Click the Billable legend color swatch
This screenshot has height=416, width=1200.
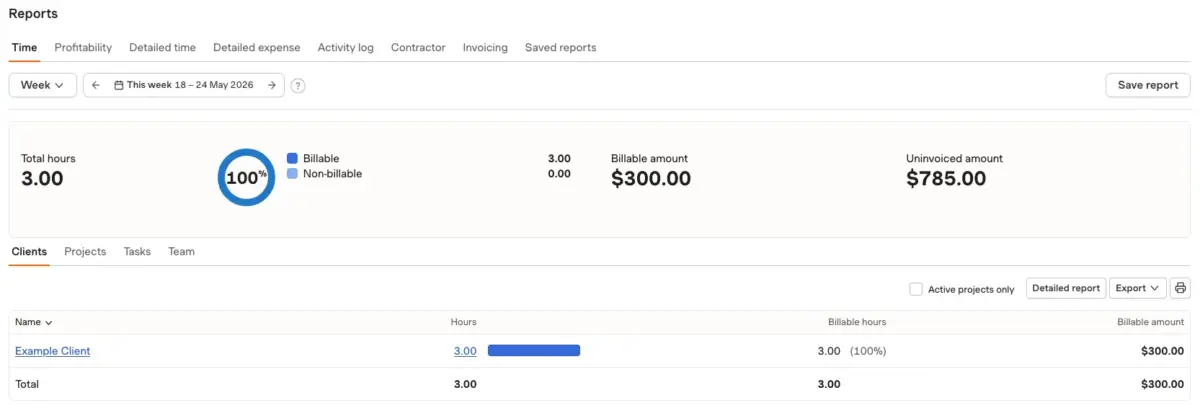292,158
